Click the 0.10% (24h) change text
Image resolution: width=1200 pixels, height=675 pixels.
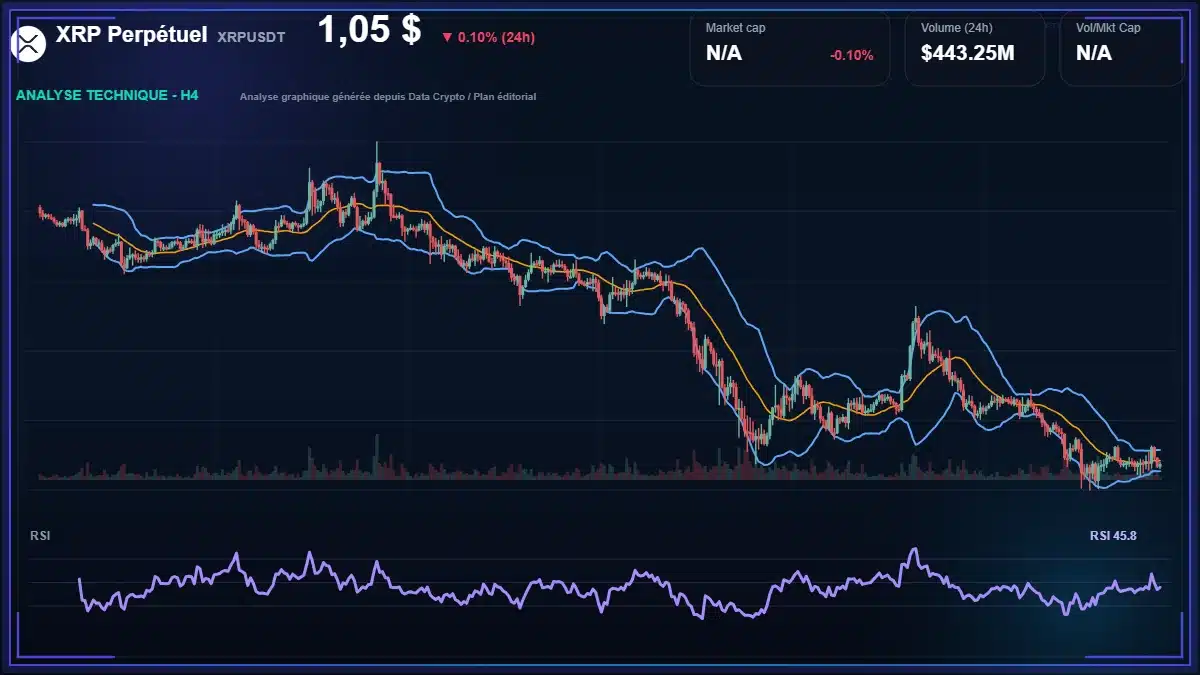tap(496, 37)
